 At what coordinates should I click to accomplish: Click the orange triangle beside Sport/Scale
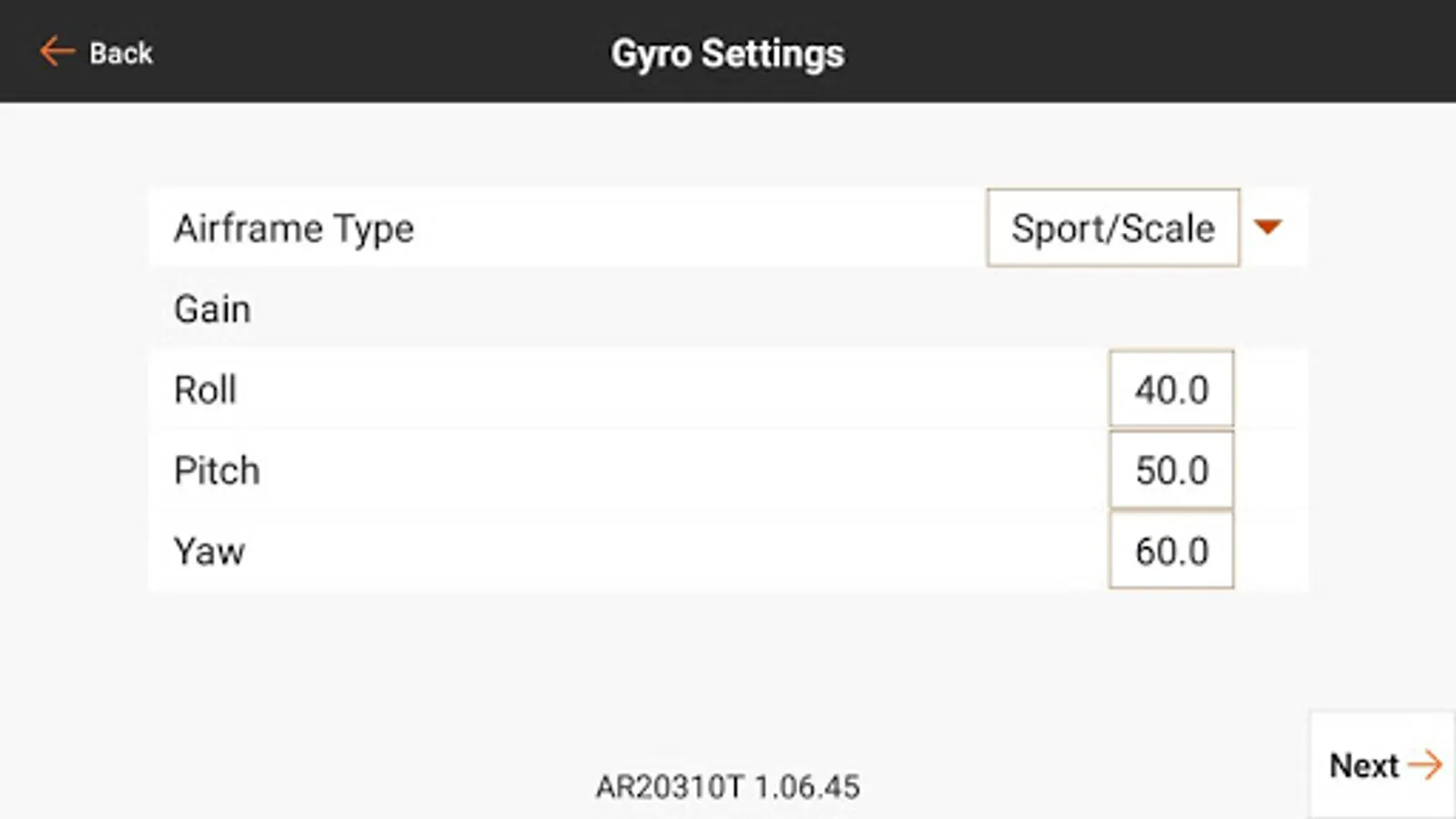click(1268, 227)
